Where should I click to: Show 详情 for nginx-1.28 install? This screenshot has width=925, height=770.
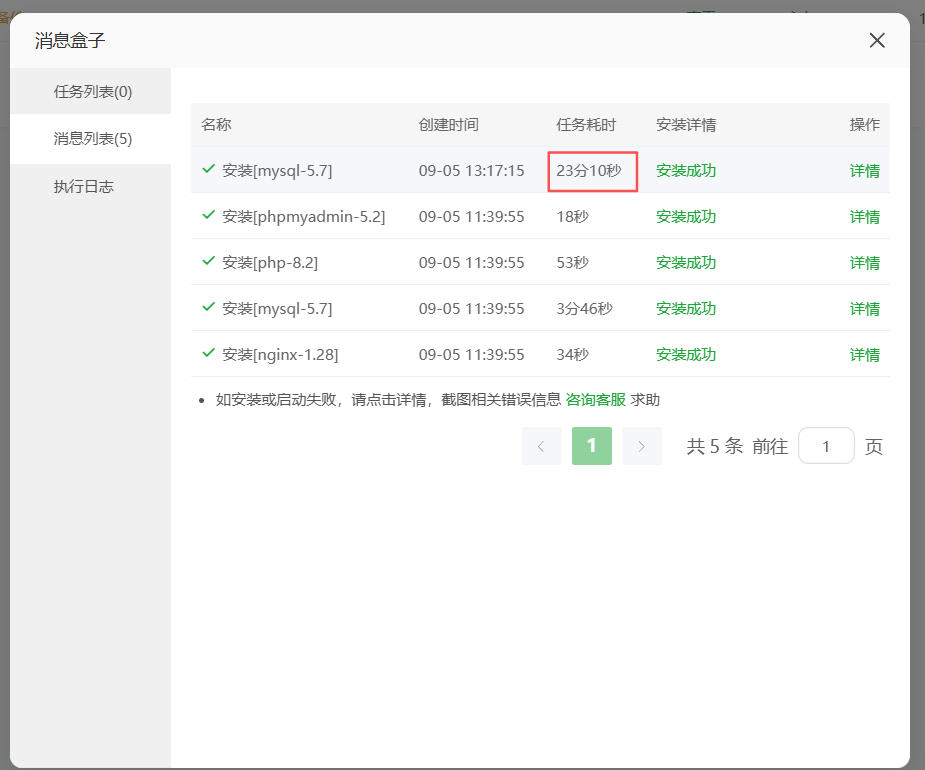coord(864,355)
